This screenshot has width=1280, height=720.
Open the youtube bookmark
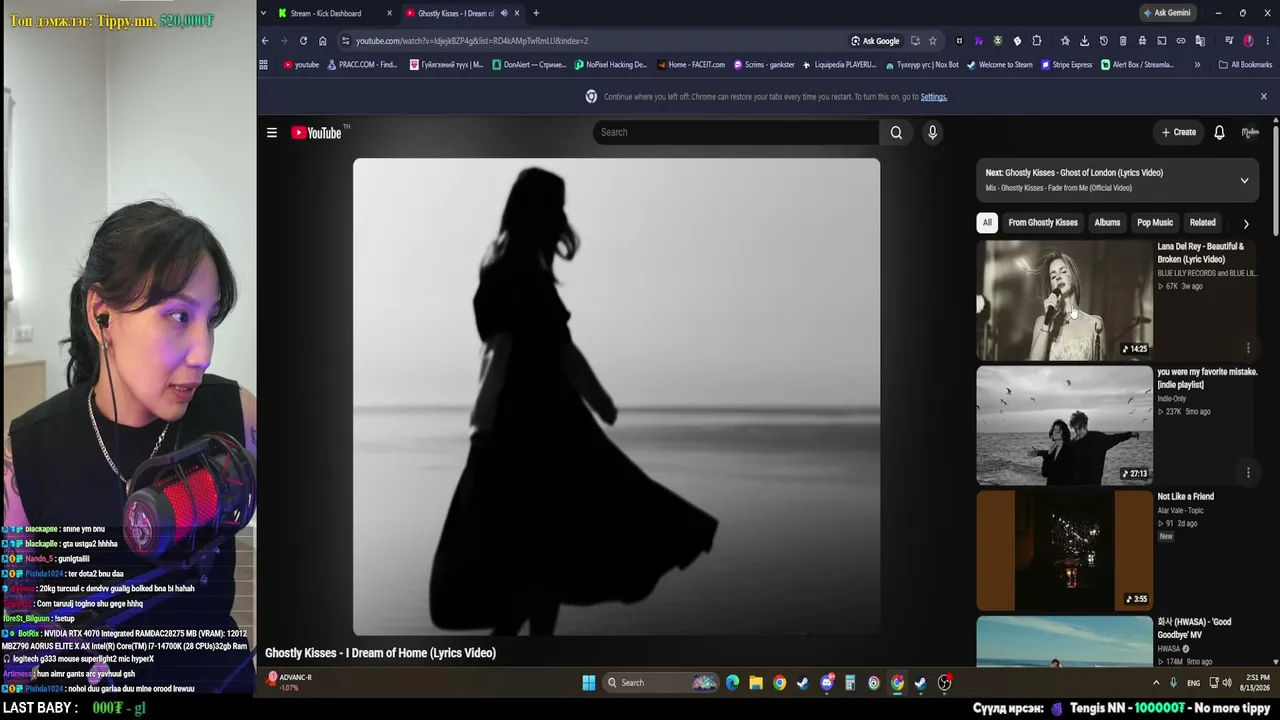(x=301, y=65)
